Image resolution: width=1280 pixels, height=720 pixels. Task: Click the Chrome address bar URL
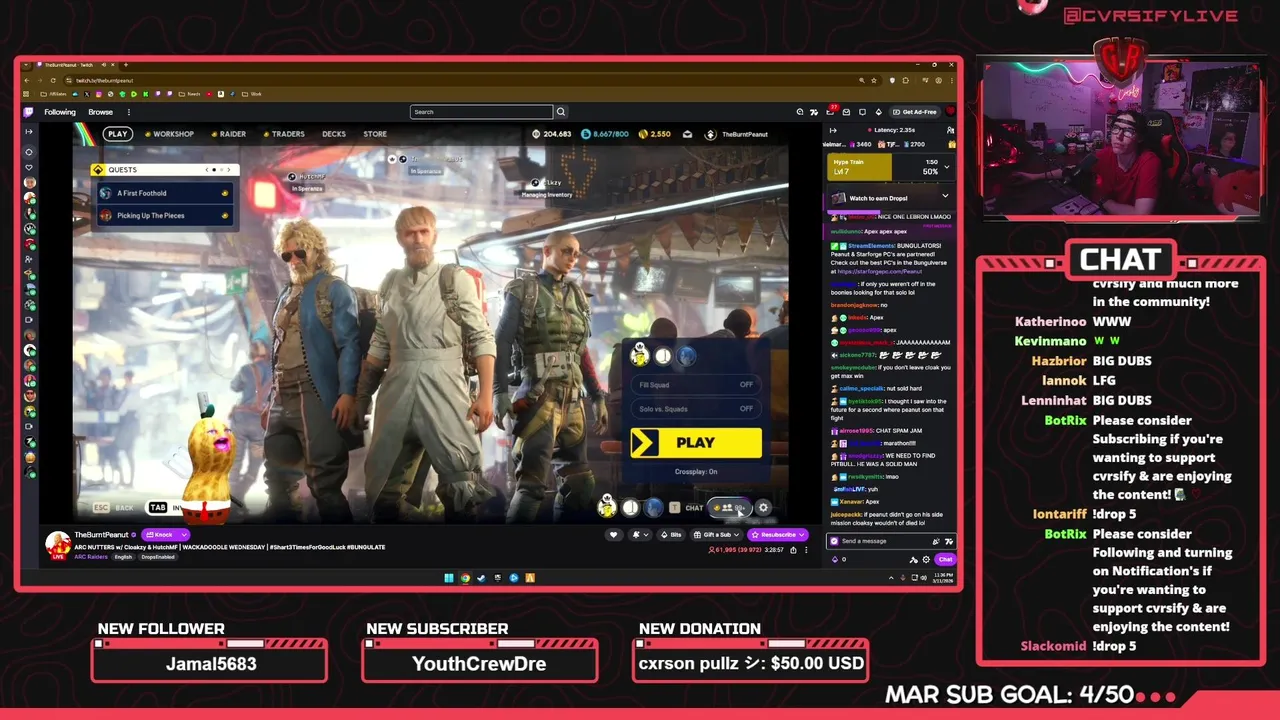point(104,80)
